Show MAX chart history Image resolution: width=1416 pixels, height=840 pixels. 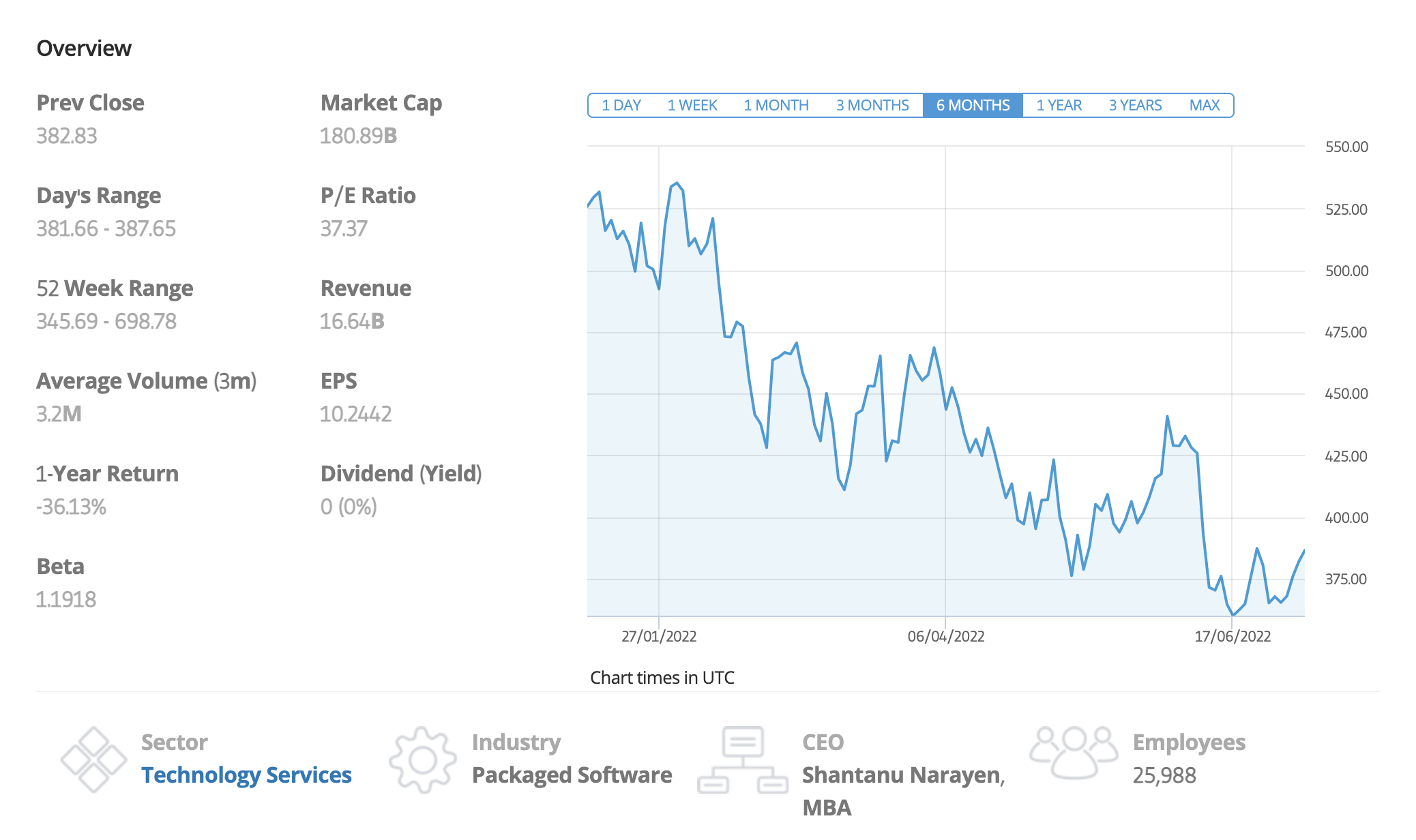click(1205, 106)
